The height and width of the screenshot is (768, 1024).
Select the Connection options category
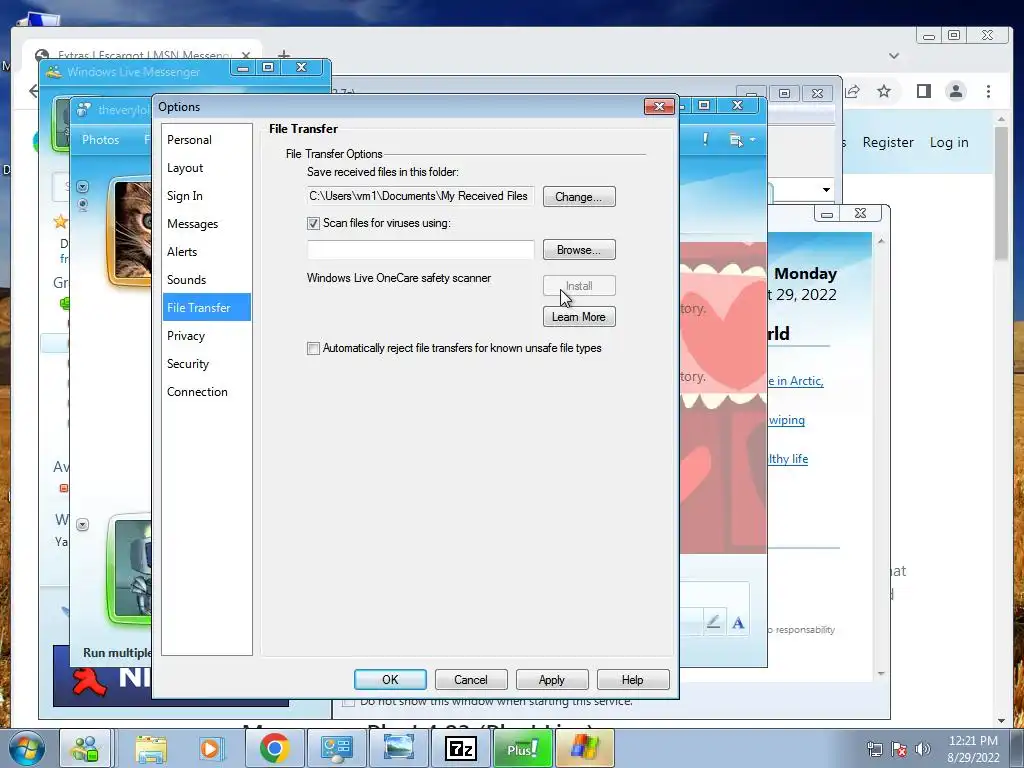pyautogui.click(x=206, y=392)
